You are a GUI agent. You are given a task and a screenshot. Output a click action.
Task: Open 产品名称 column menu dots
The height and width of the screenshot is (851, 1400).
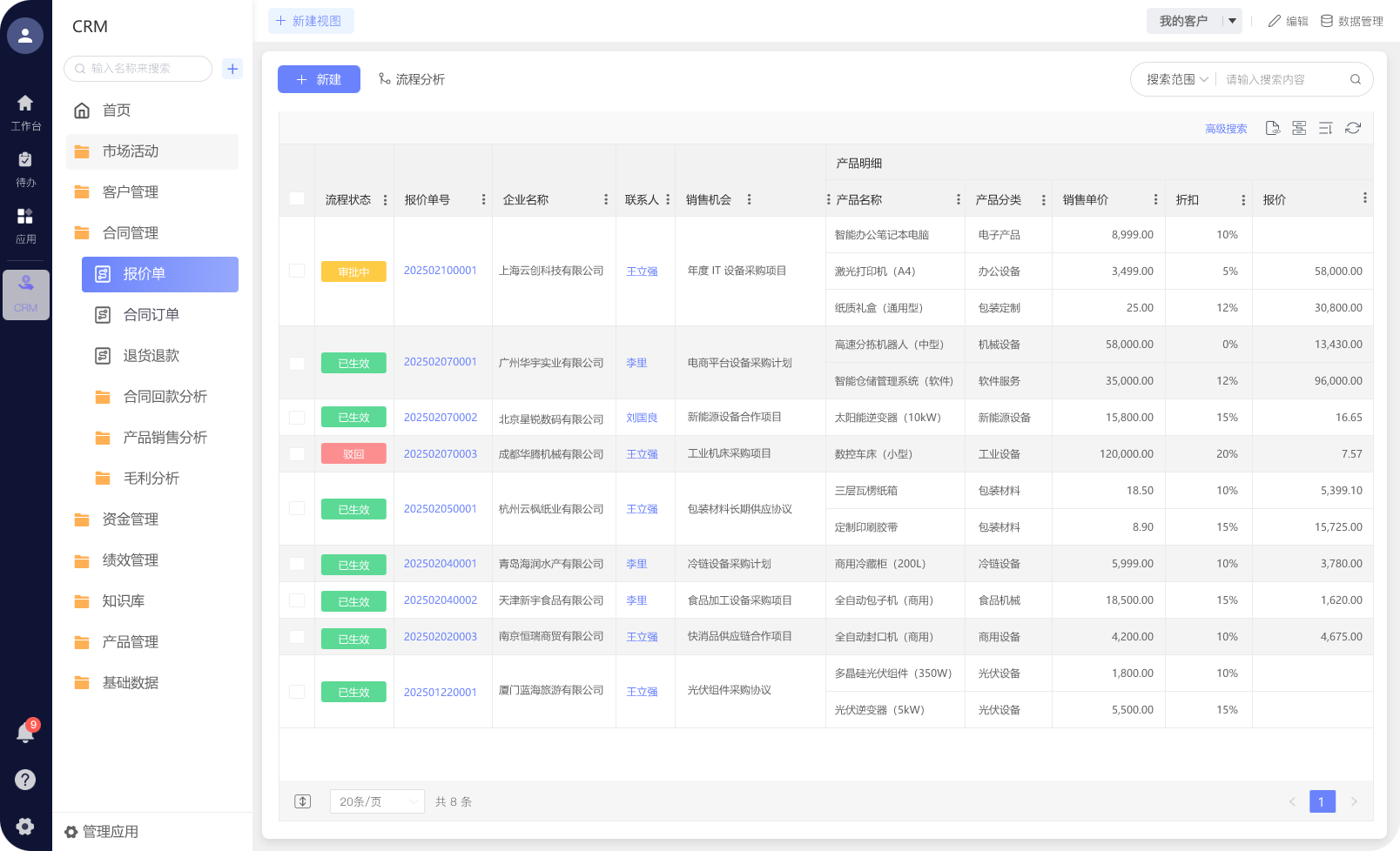coord(958,200)
